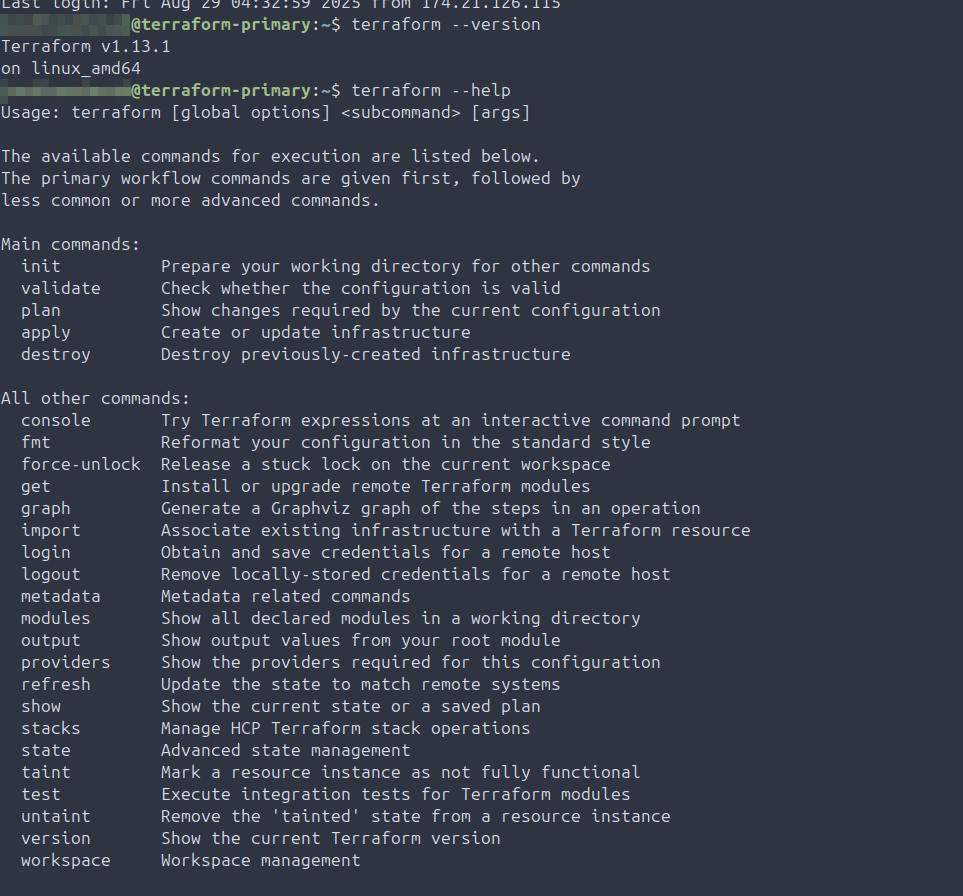Screen dimensions: 963x896
Task: Click the 'force-unlock' command name
Action: (x=81, y=464)
